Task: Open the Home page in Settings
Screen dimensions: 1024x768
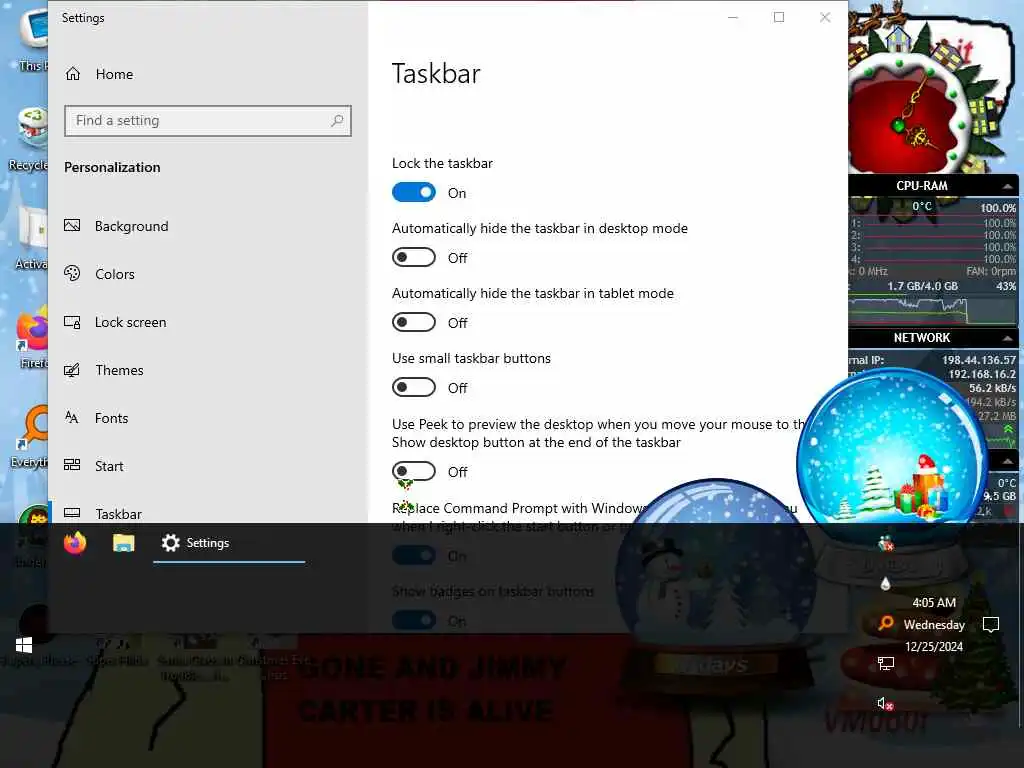Action: (x=99, y=74)
